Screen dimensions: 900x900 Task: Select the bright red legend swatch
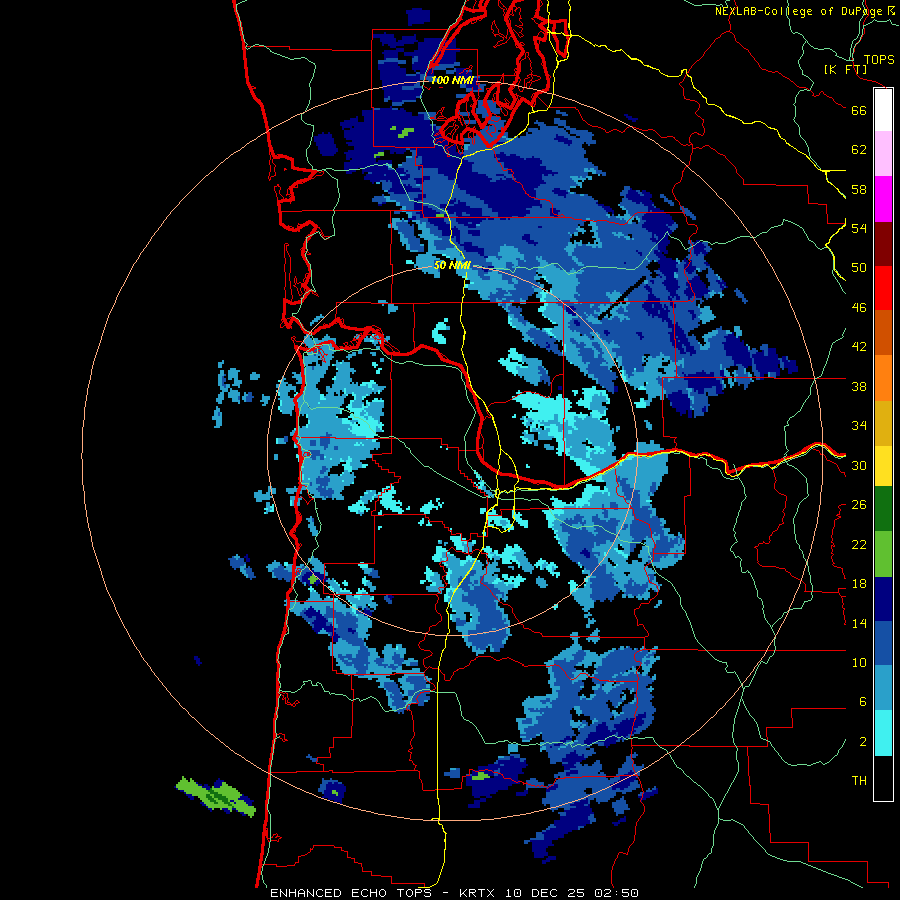point(883,288)
